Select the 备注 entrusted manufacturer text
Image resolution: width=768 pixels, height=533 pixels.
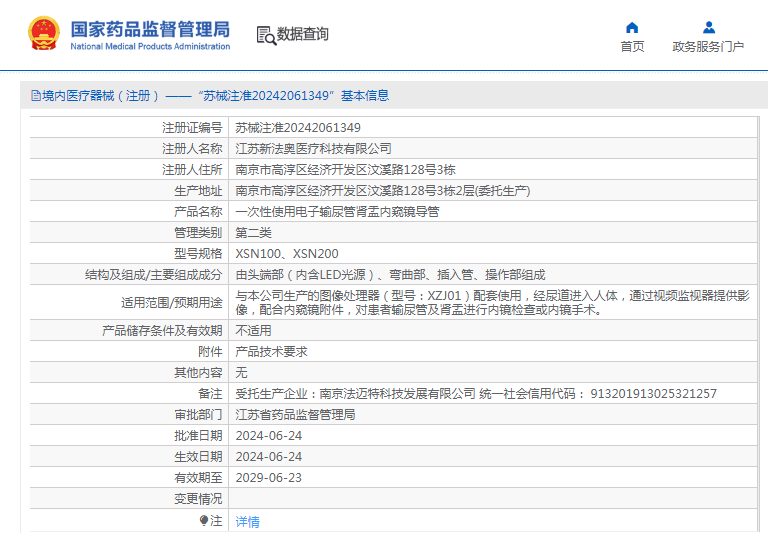click(x=476, y=394)
